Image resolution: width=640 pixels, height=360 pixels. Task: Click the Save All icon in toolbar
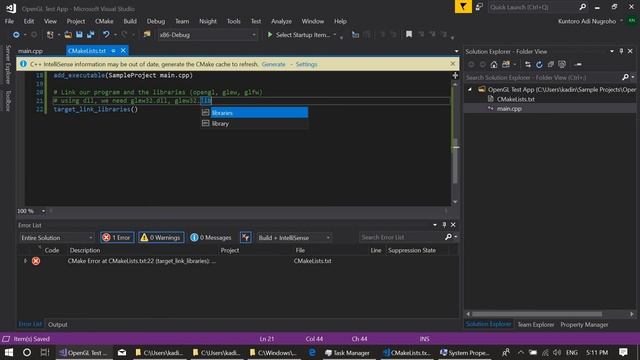point(90,35)
